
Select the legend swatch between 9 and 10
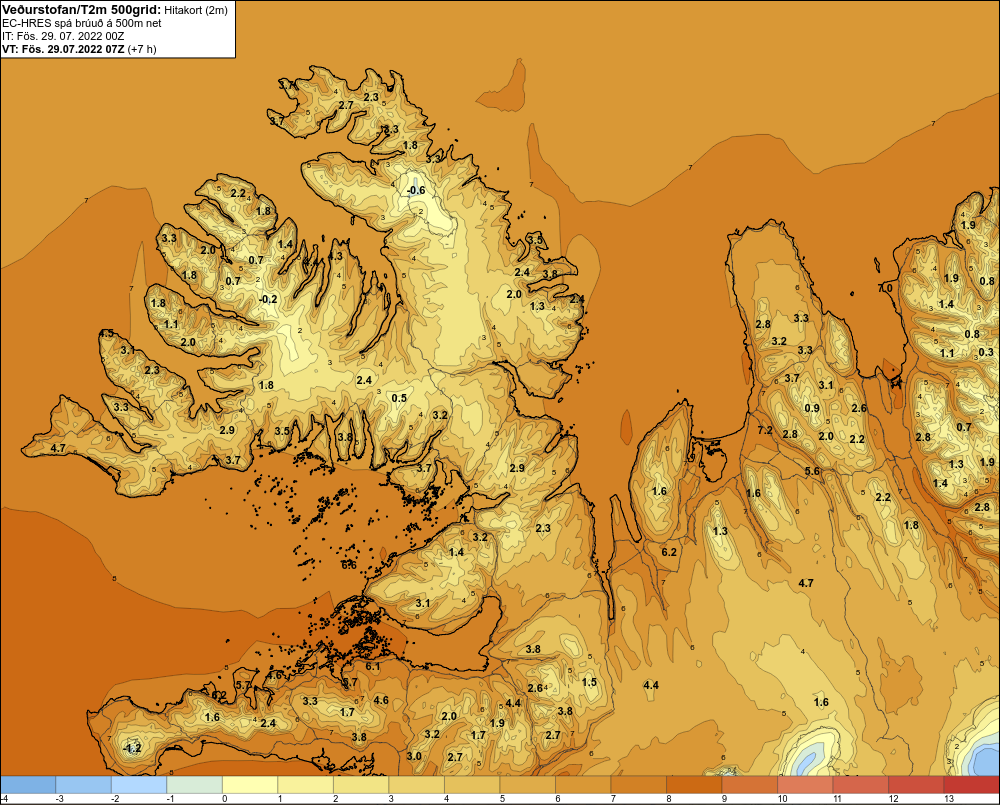[749, 785]
